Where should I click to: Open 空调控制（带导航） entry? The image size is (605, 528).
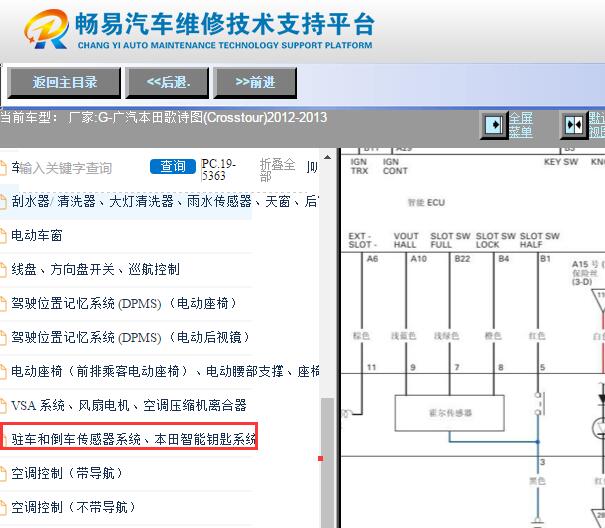[x=67, y=473]
